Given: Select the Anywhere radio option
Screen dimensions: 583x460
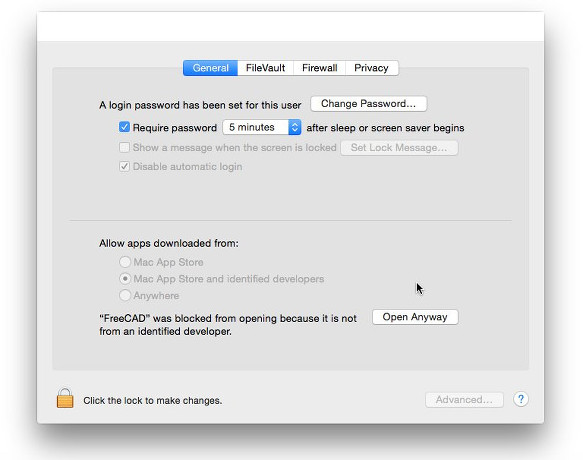Looking at the screenshot, I should coord(125,295).
